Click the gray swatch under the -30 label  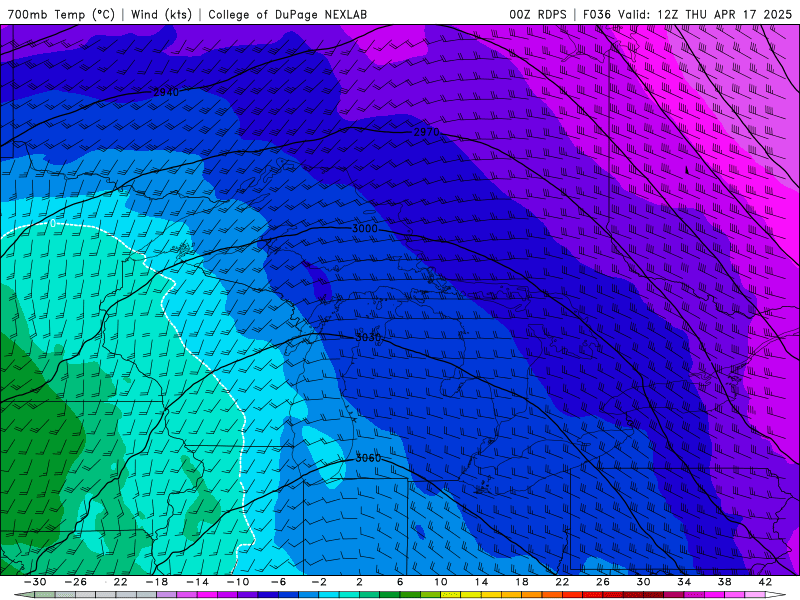click(x=45, y=595)
